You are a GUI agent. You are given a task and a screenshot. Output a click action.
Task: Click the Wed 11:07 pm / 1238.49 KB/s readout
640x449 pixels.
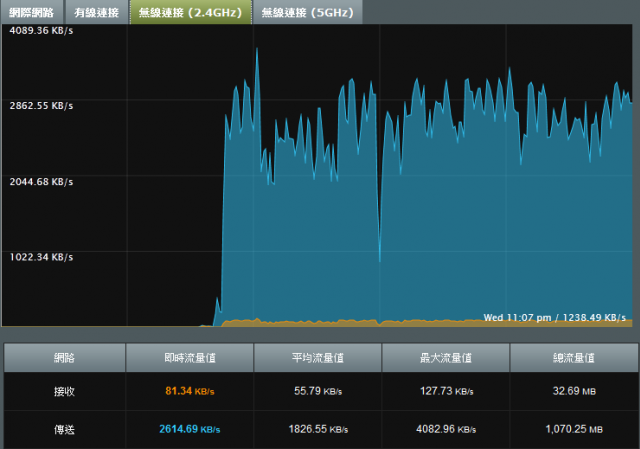click(554, 318)
